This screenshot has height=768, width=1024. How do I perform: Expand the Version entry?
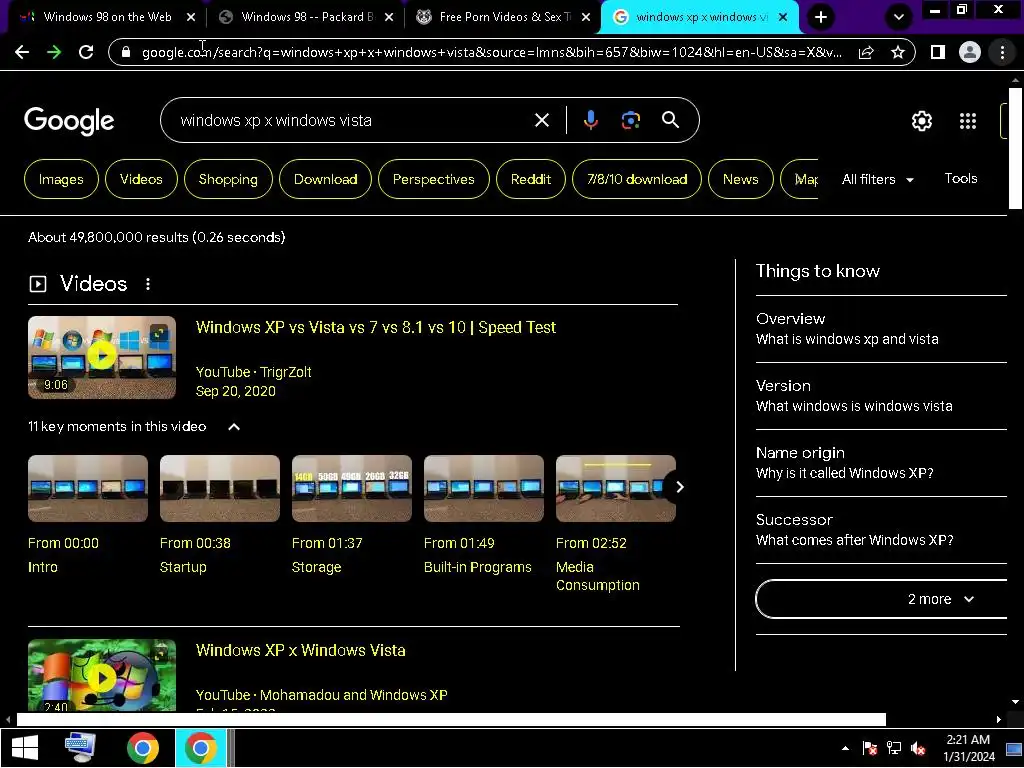pos(881,396)
